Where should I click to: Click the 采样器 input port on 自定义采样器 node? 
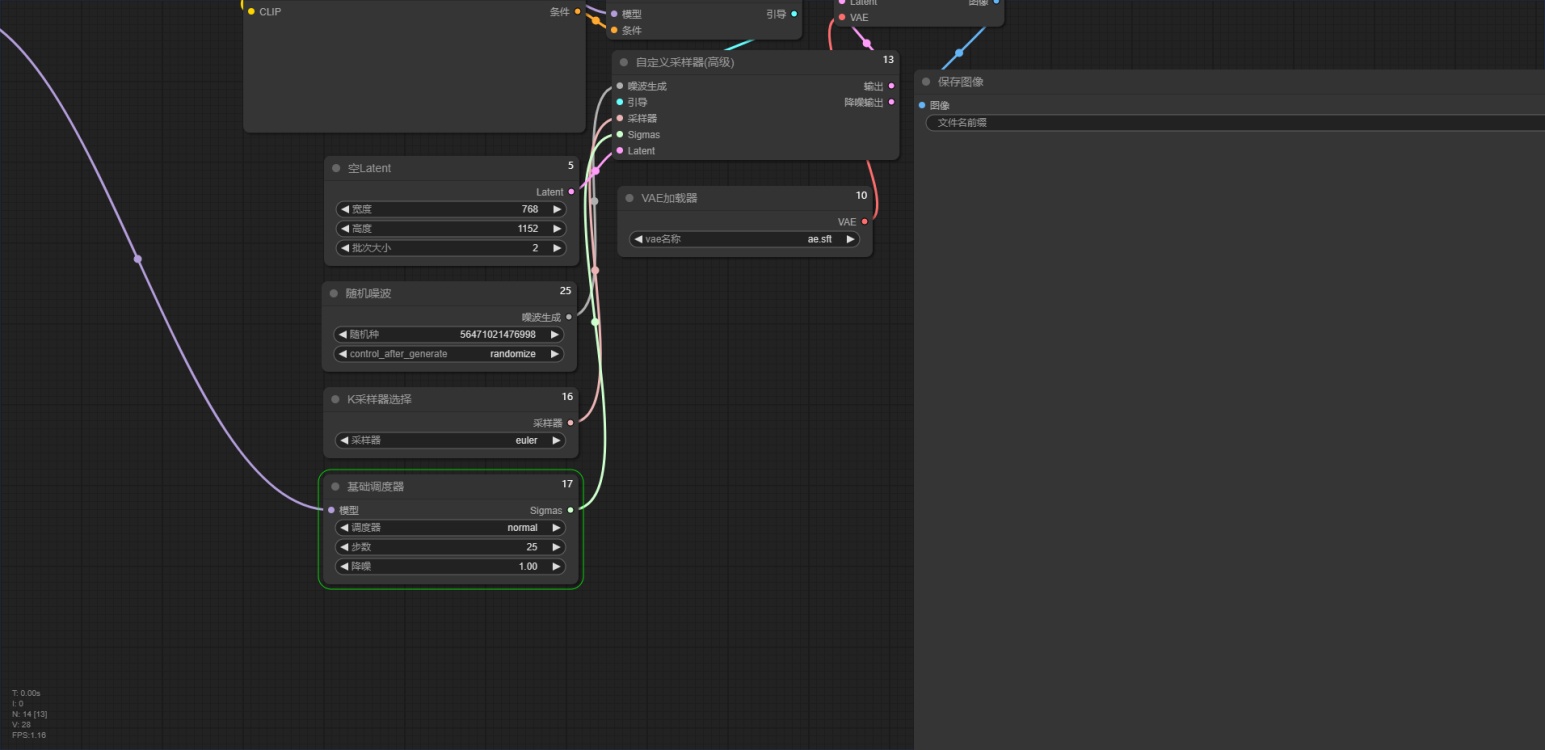pos(620,118)
